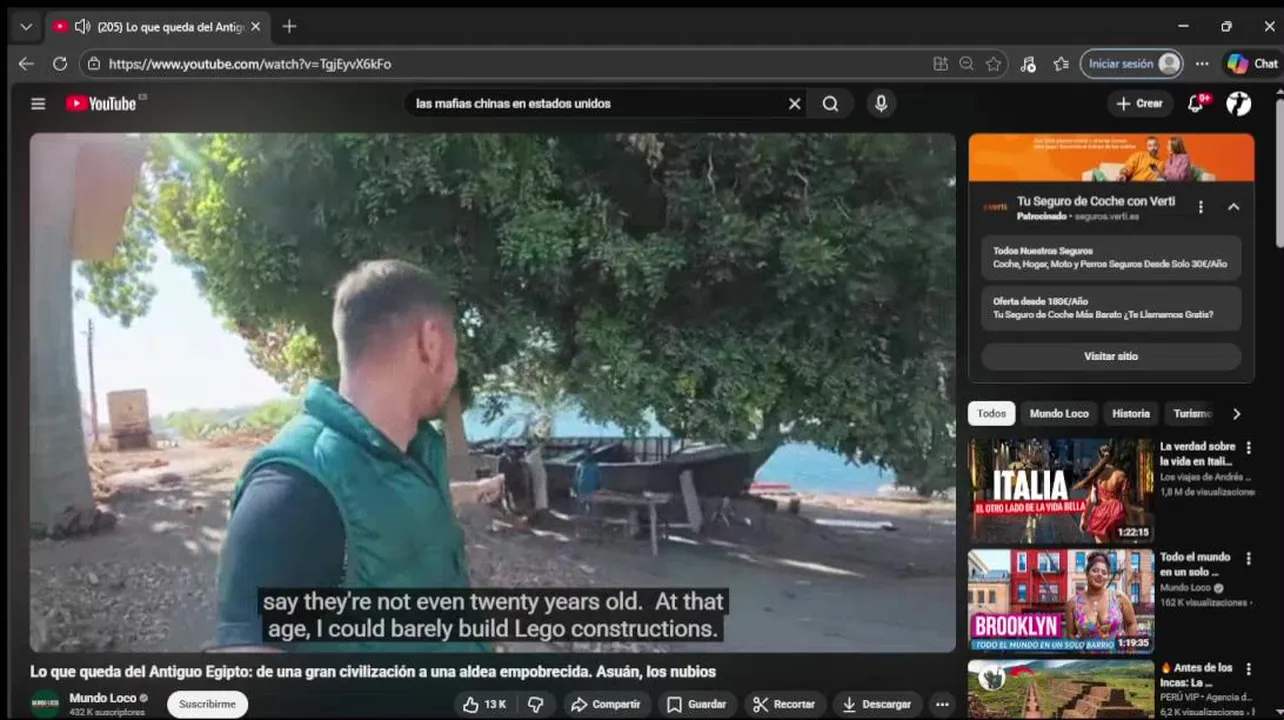Open the Mundo Loco channel avatar
The image size is (1284, 720).
(x=45, y=704)
